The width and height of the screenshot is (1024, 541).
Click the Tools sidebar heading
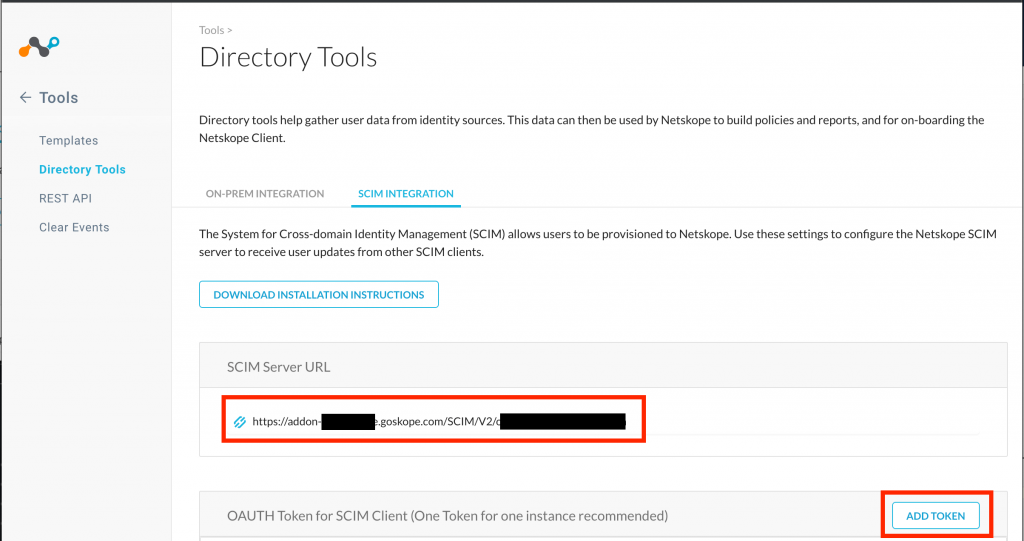(x=59, y=97)
